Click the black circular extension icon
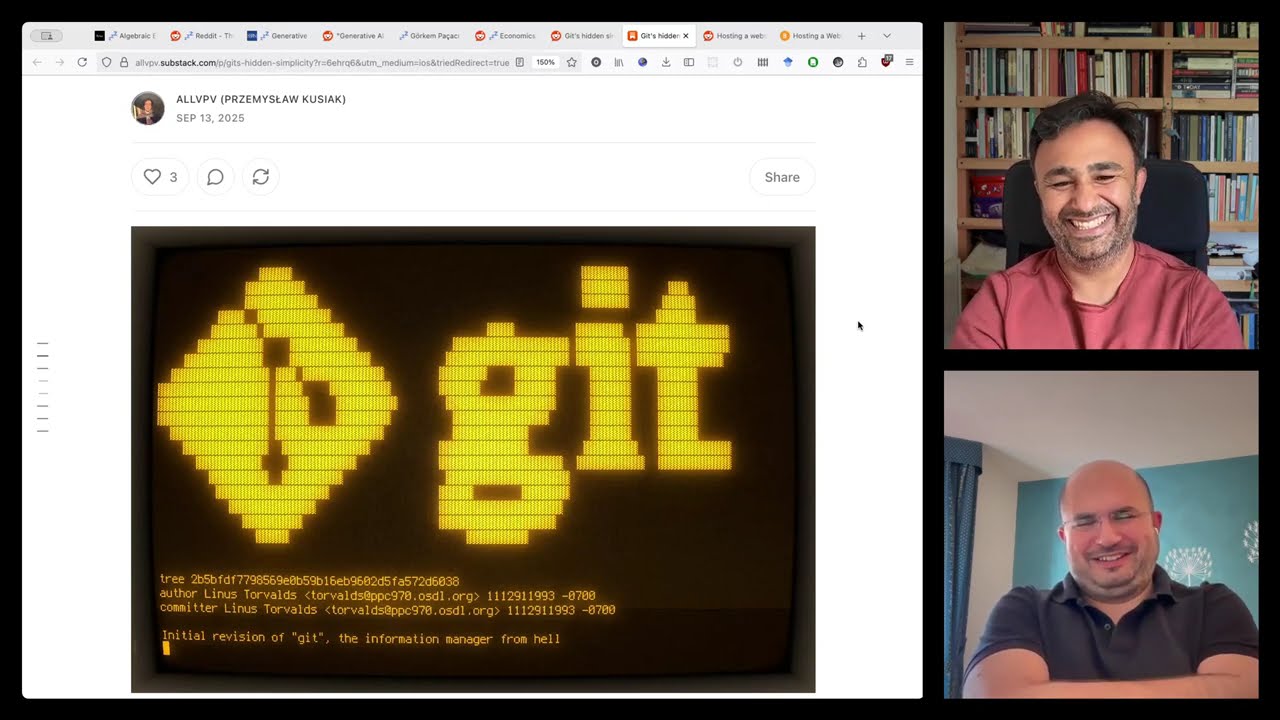The height and width of the screenshot is (720, 1280). click(838, 62)
